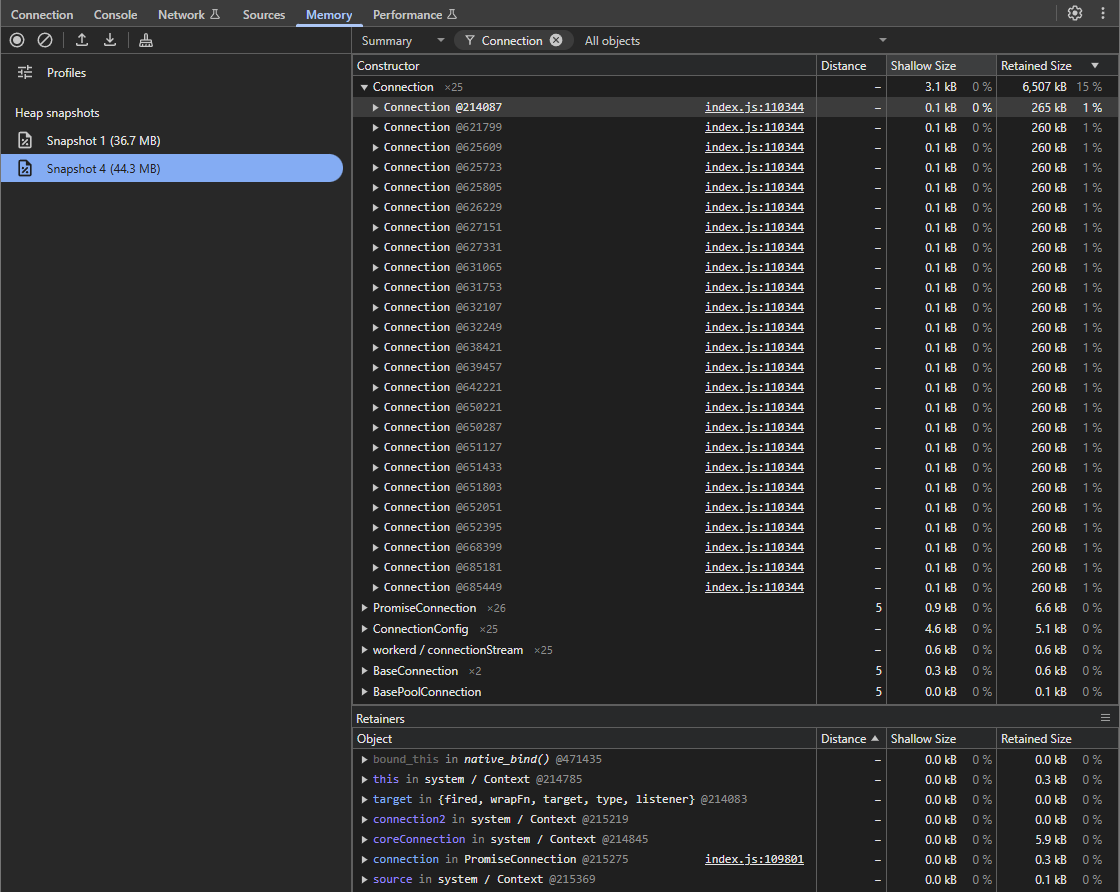
Task: Switch to the Sources tab
Action: coord(263,14)
